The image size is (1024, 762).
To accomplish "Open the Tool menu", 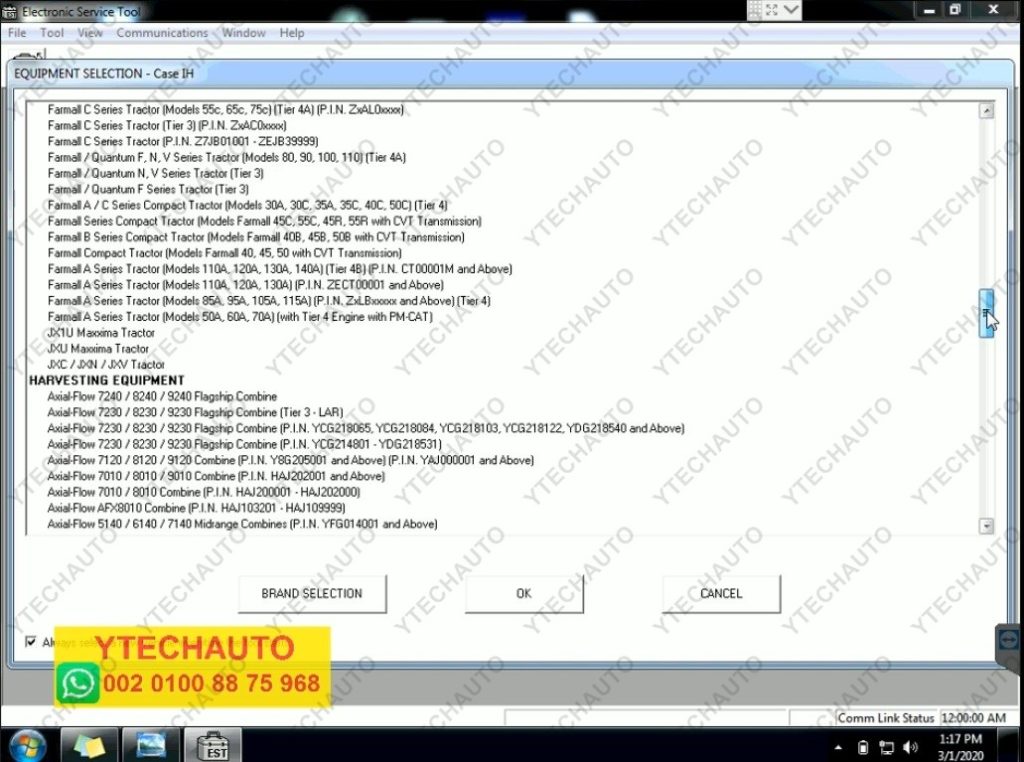I will tap(52, 33).
